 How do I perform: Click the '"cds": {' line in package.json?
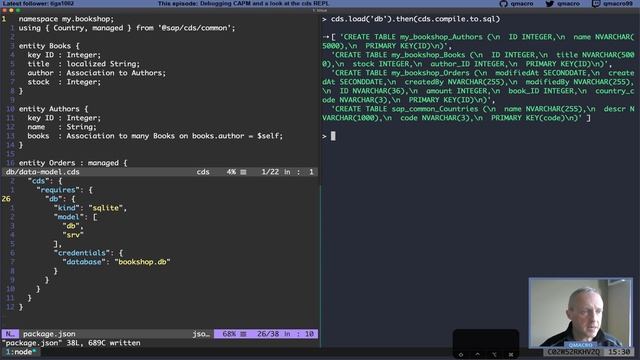45,181
